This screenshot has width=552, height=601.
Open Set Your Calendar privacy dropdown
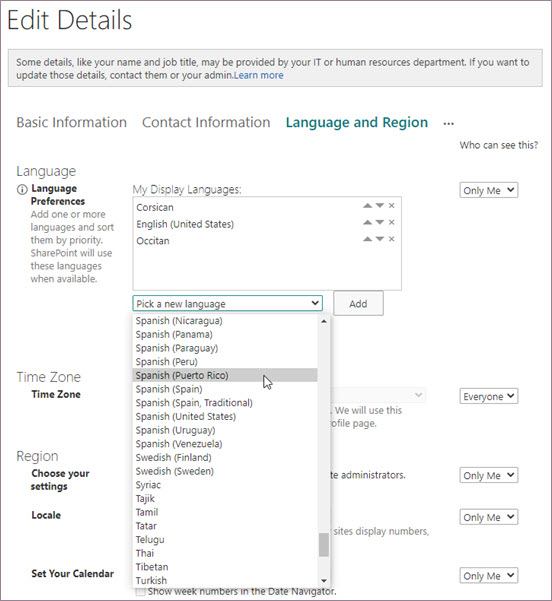tap(489, 575)
